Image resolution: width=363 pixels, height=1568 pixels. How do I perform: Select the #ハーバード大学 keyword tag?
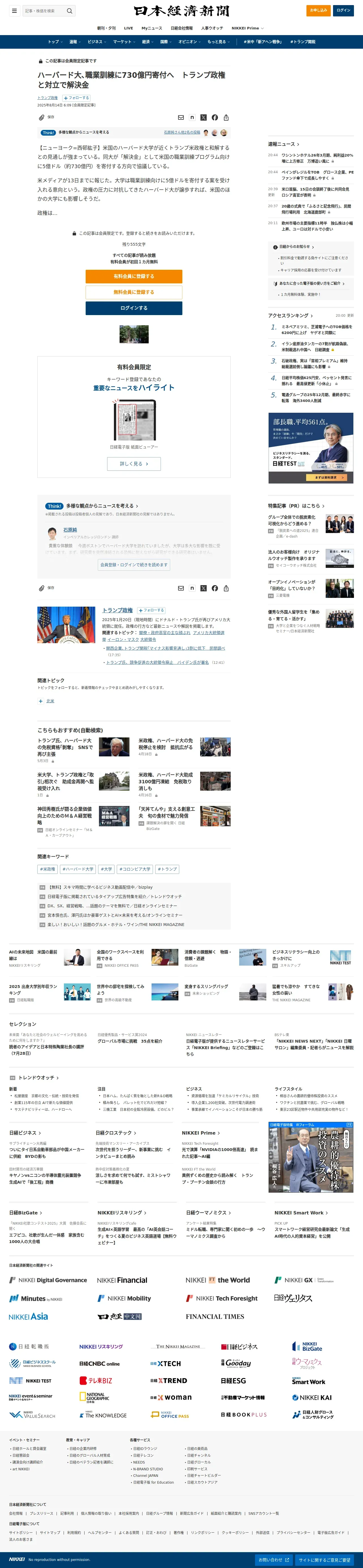pyautogui.click(x=78, y=869)
